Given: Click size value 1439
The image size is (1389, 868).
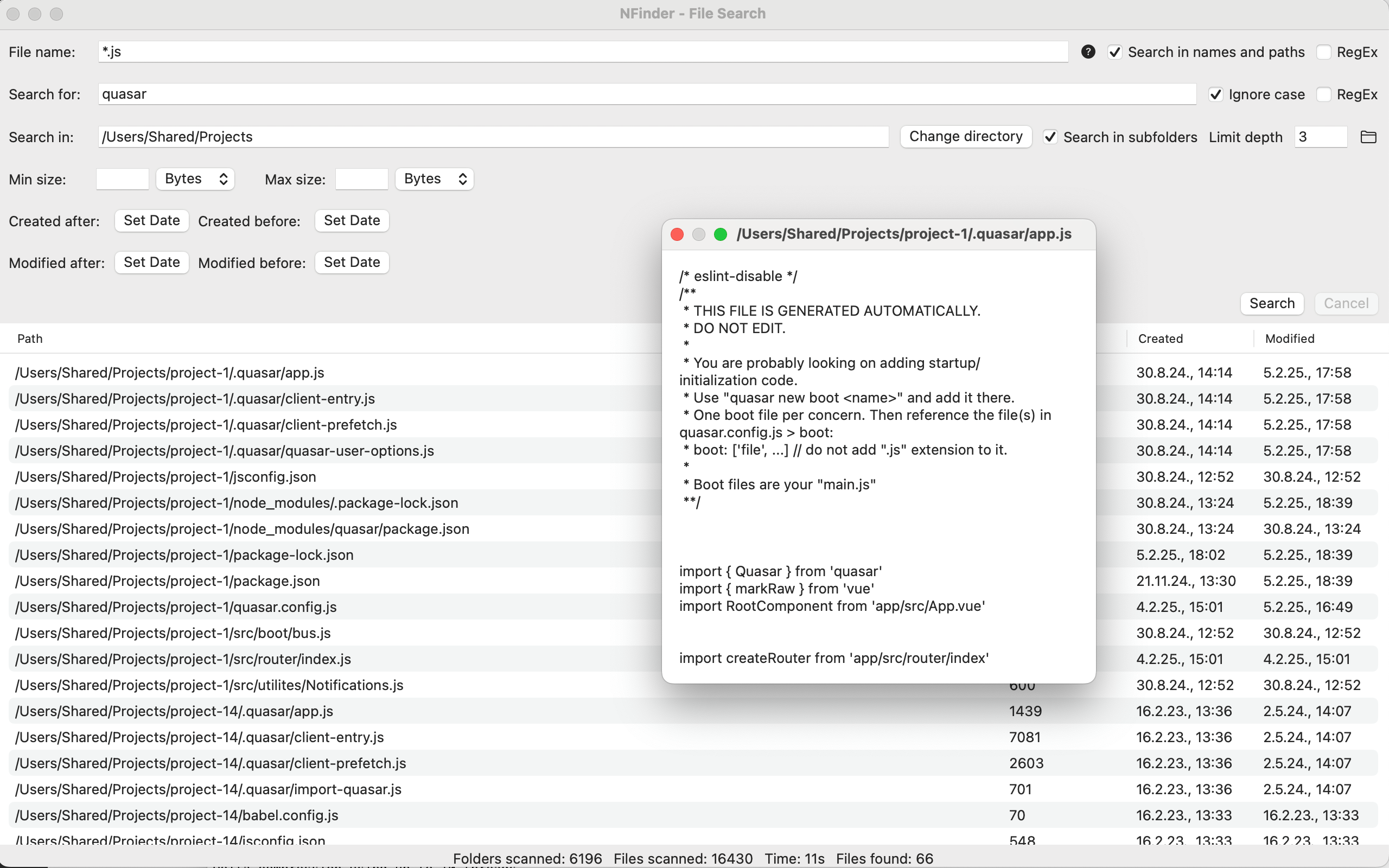Looking at the screenshot, I should pyautogui.click(x=1025, y=711).
